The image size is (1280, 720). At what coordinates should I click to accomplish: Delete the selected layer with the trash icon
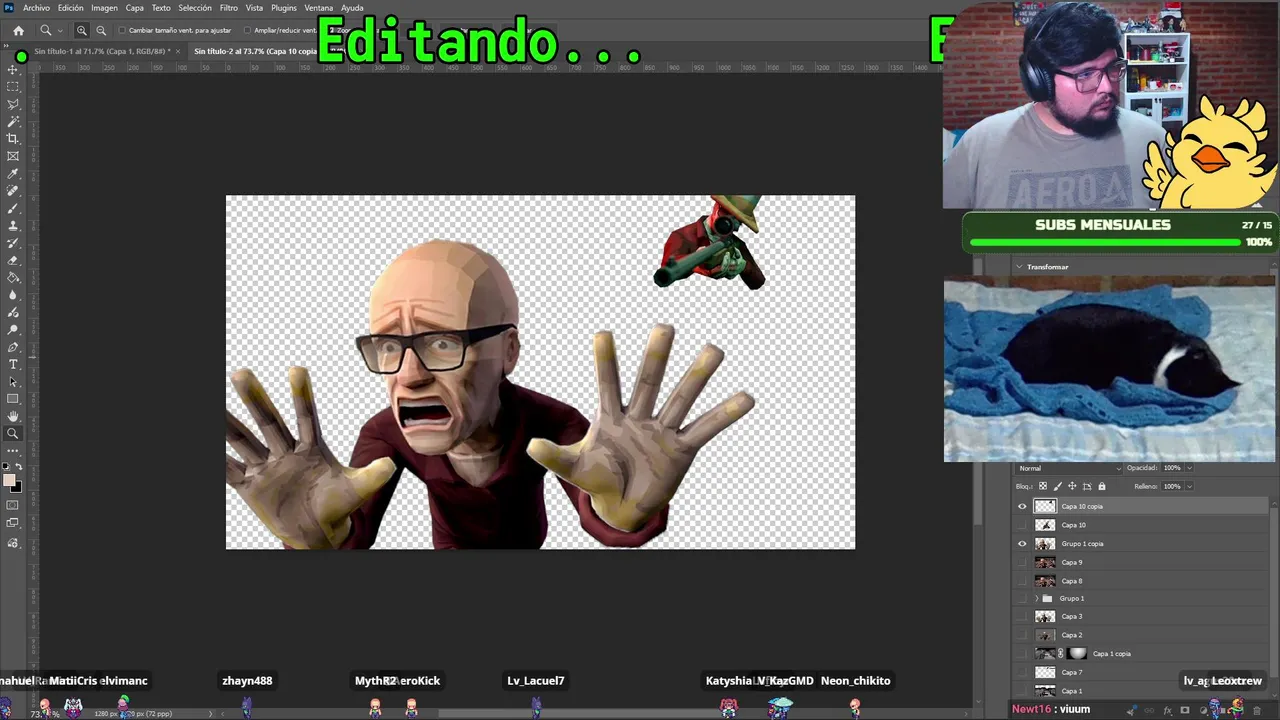point(1257,711)
